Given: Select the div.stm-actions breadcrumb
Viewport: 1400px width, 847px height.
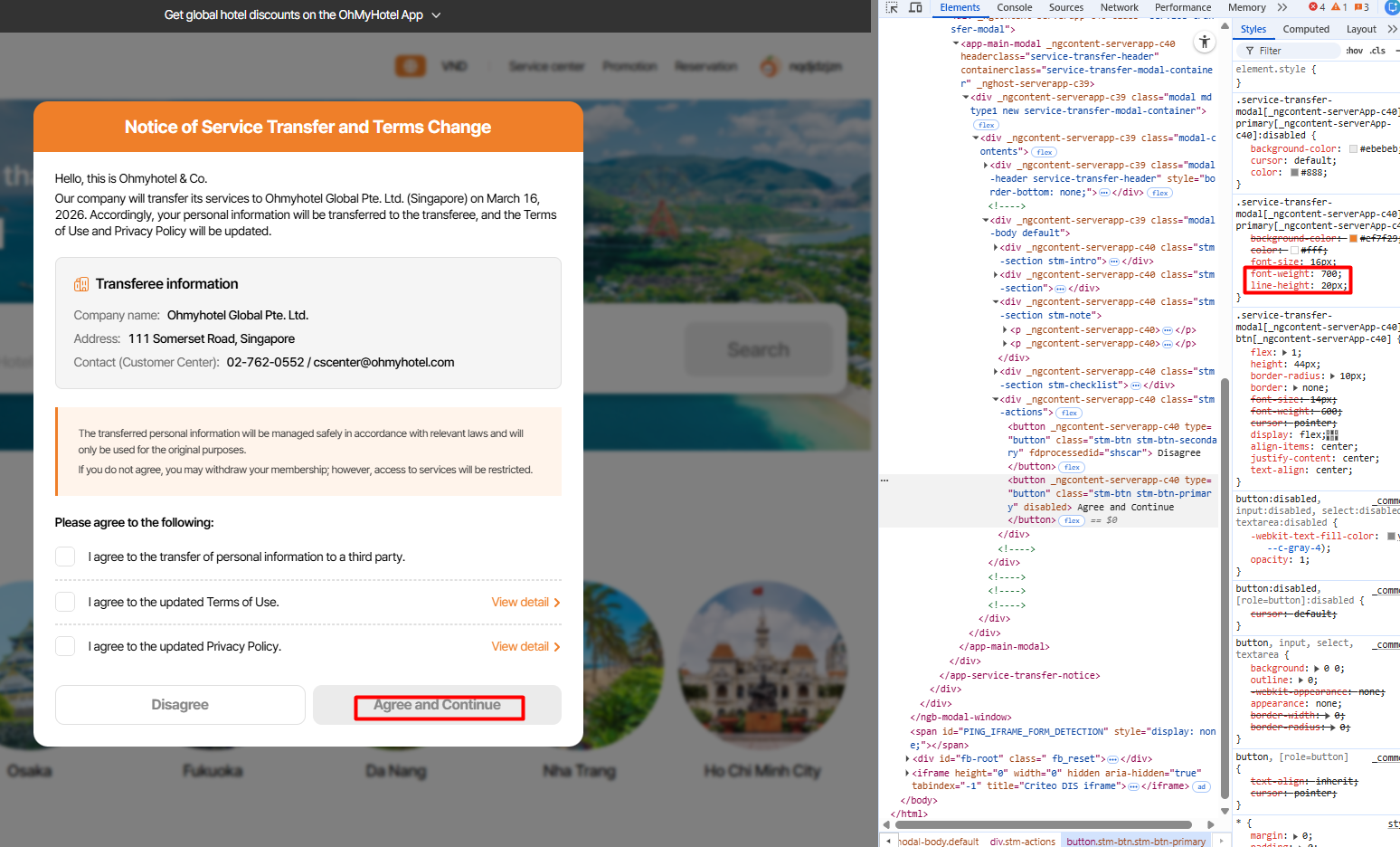Looking at the screenshot, I should [x=1023, y=841].
